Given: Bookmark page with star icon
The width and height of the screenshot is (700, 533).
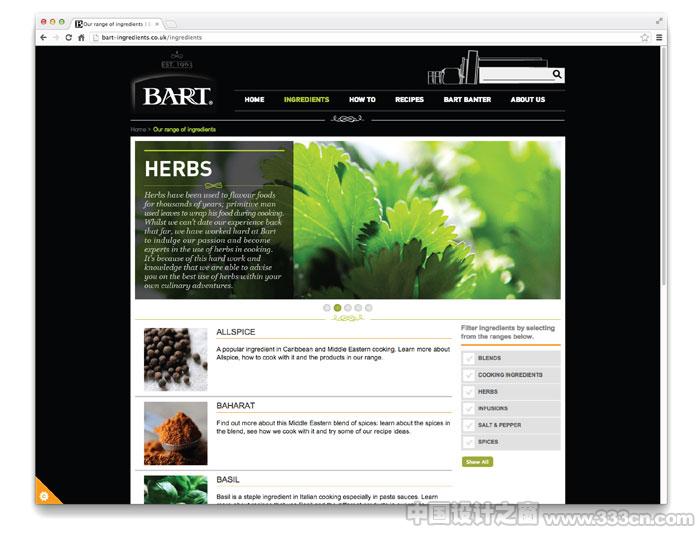Looking at the screenshot, I should coord(645,37).
